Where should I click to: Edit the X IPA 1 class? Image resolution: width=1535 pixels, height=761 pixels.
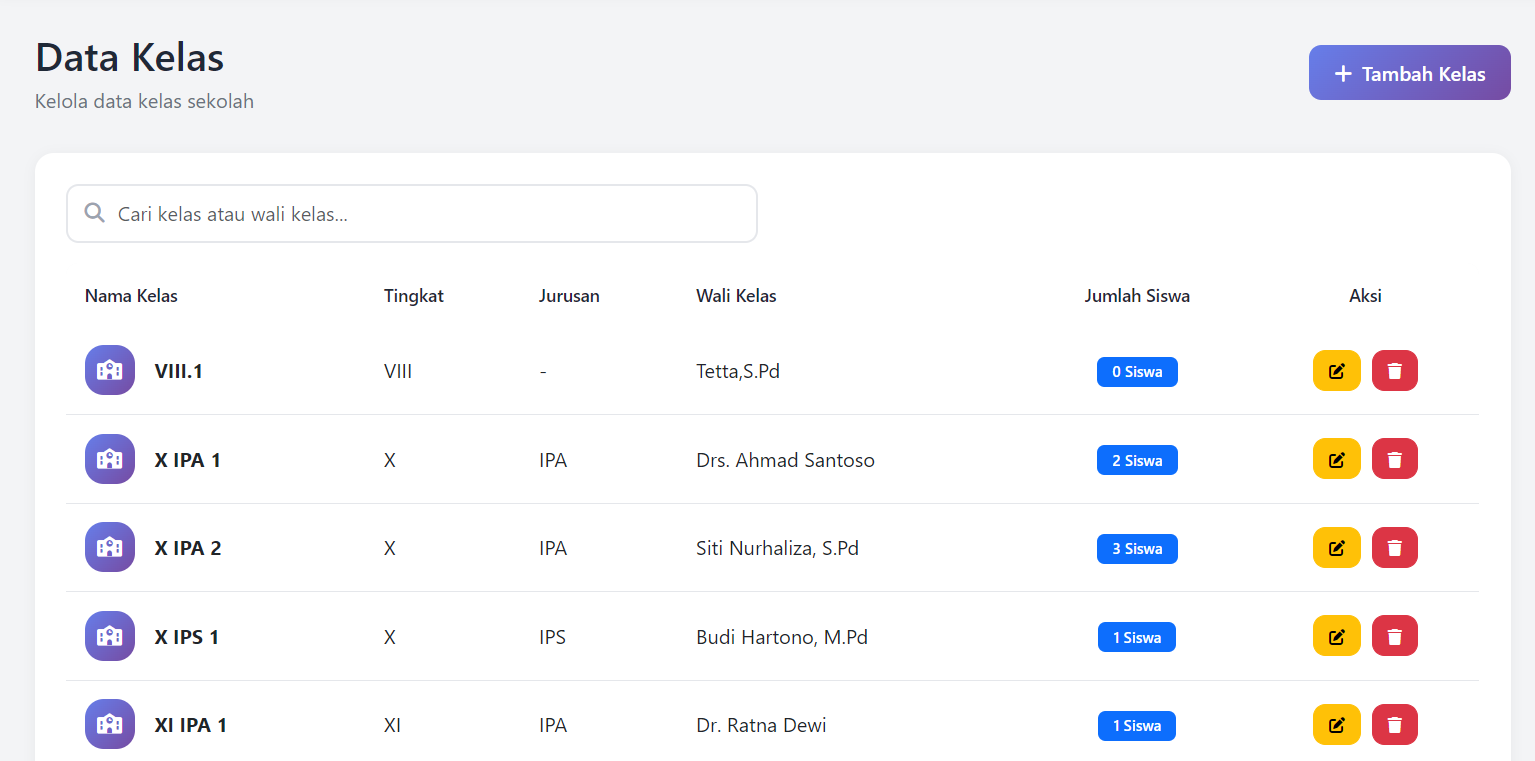1336,459
